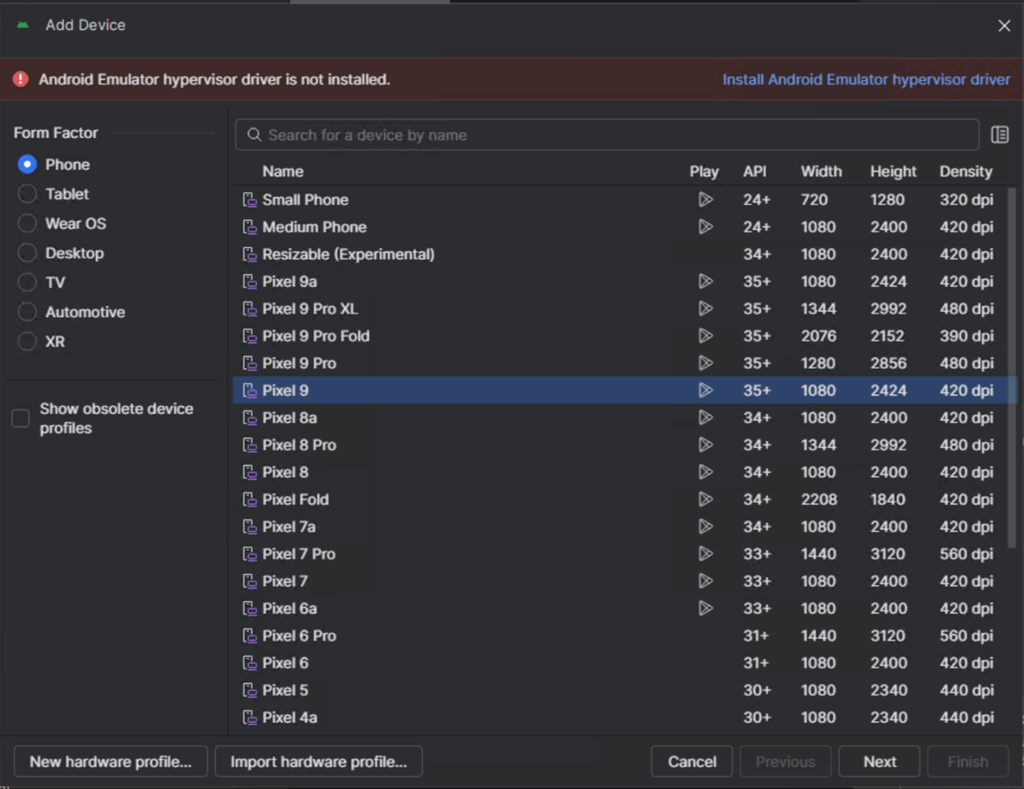Sort devices by the Name column header
1024x789 pixels.
(x=283, y=171)
